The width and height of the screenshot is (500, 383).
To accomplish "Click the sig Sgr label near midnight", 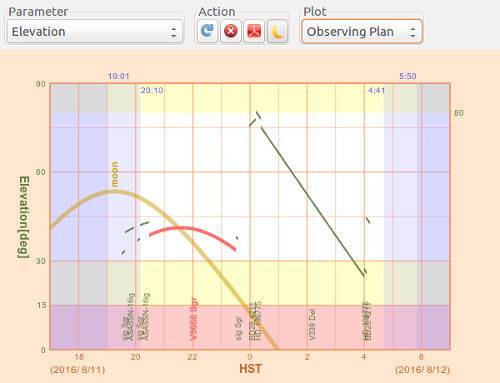I will click(x=239, y=328).
